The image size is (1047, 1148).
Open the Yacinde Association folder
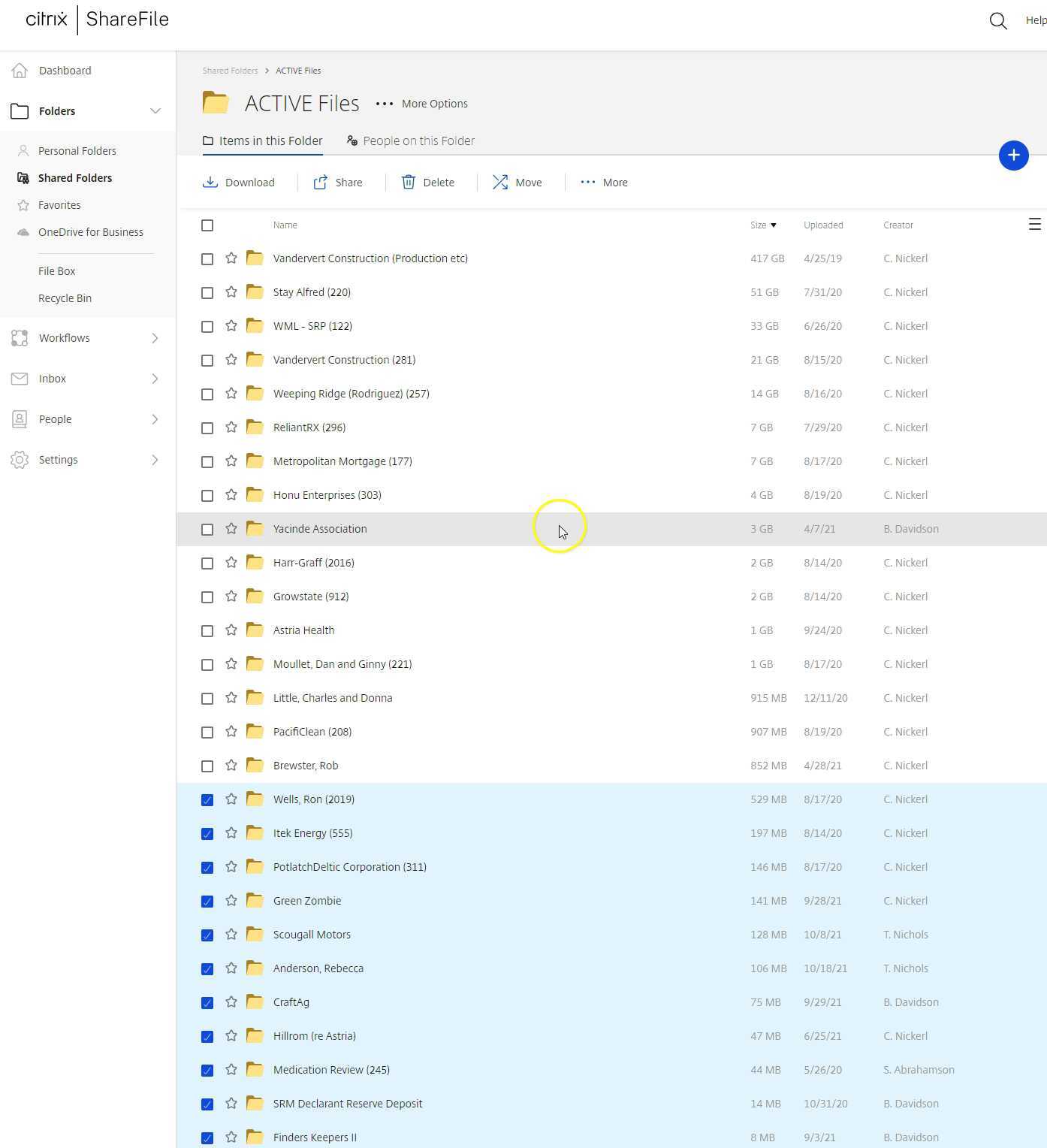[x=319, y=528]
